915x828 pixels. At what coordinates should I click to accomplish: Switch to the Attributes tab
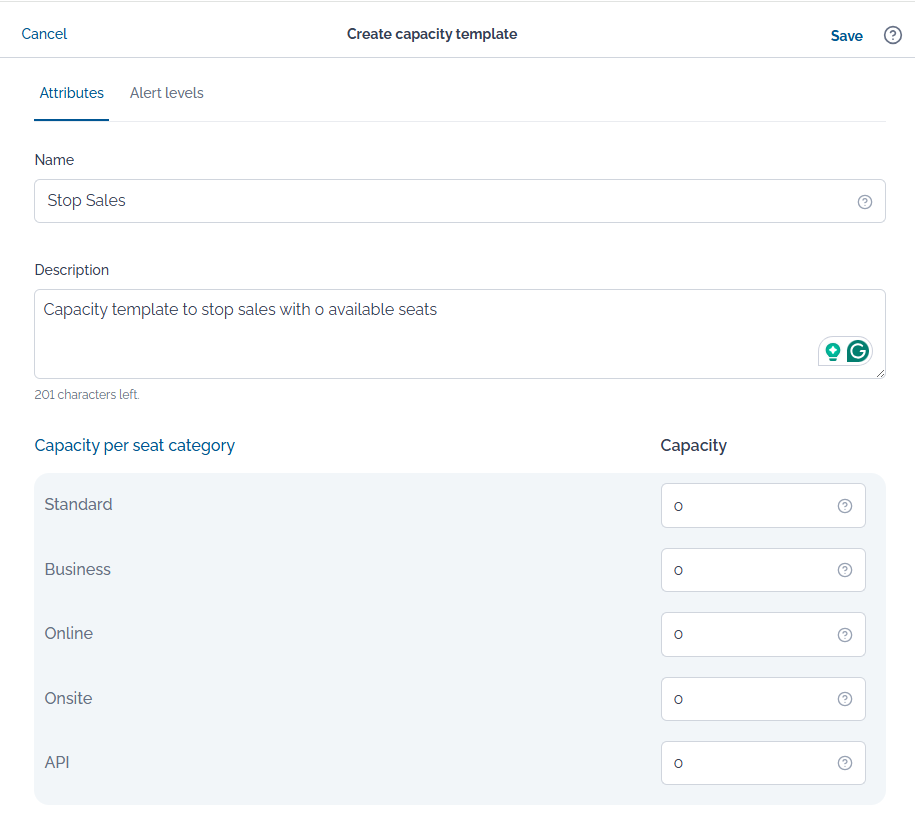tap(71, 93)
